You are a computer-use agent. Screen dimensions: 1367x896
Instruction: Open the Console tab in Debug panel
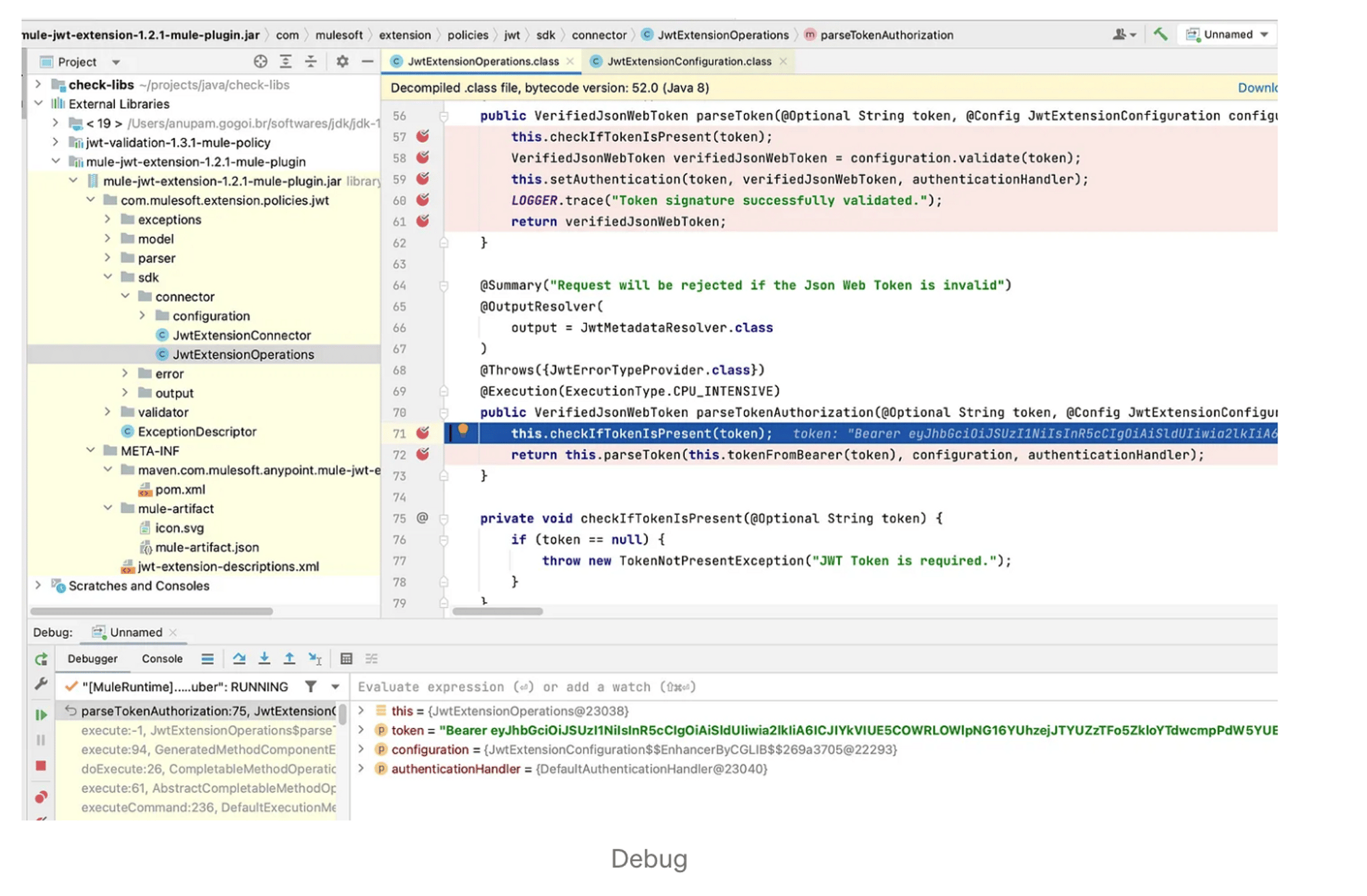click(x=162, y=658)
